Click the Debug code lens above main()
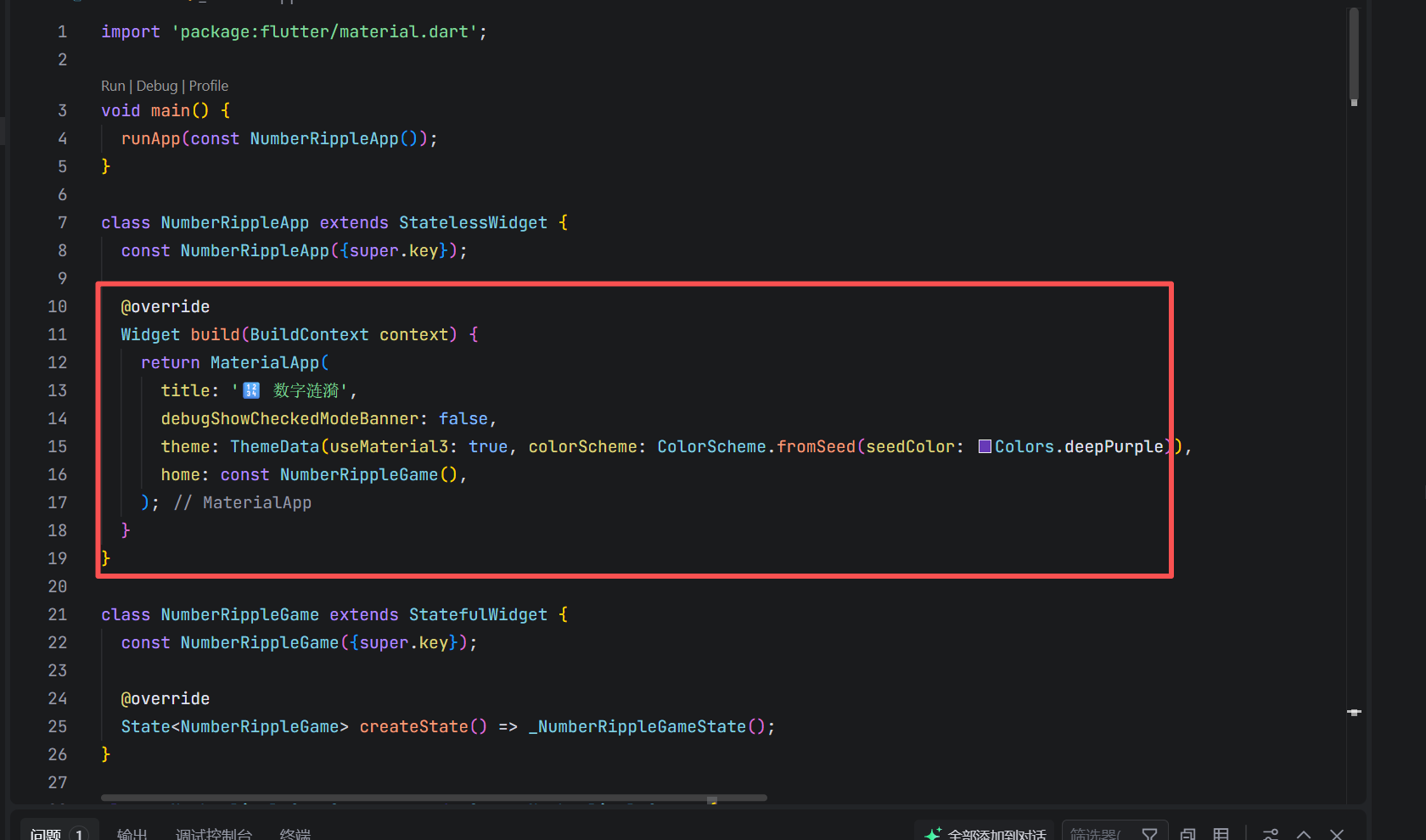This screenshot has width=1426, height=840. 157,86
